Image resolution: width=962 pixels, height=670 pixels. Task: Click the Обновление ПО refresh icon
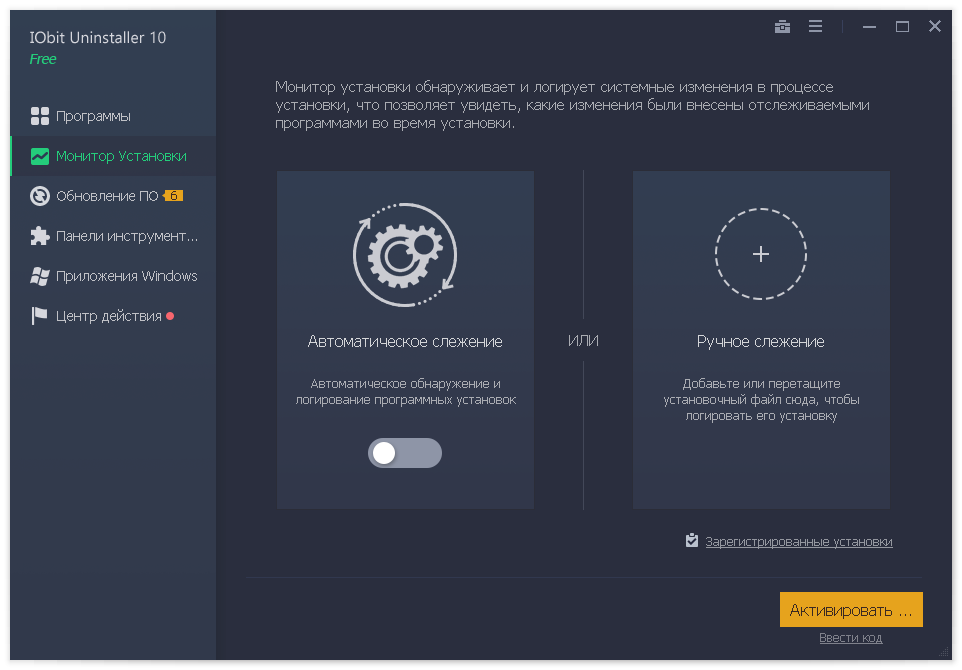(40, 196)
